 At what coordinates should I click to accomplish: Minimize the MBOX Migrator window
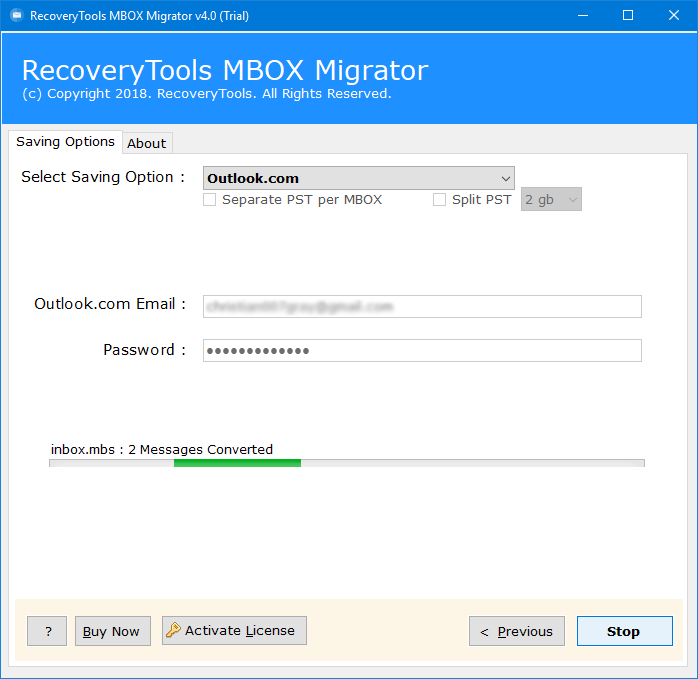(583, 16)
